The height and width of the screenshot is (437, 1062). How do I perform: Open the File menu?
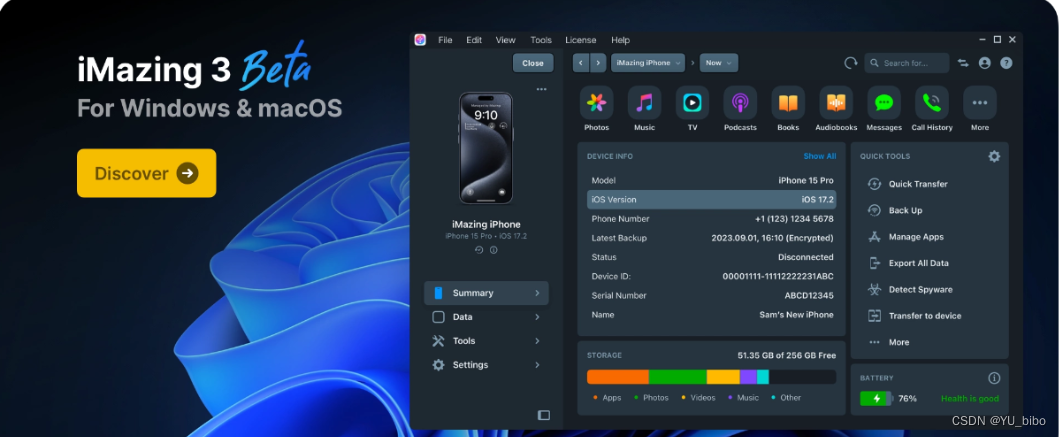[x=445, y=40]
